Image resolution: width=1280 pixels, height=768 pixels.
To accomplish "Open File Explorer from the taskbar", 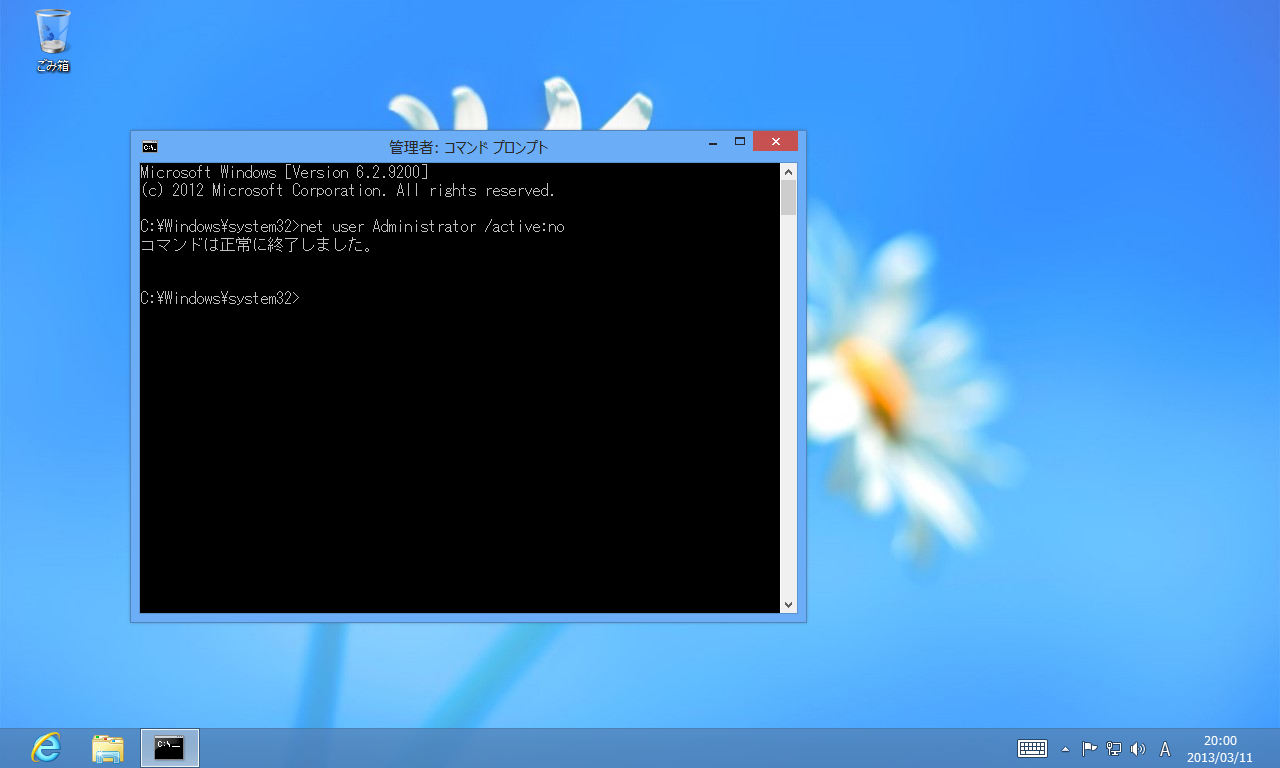I will click(108, 747).
